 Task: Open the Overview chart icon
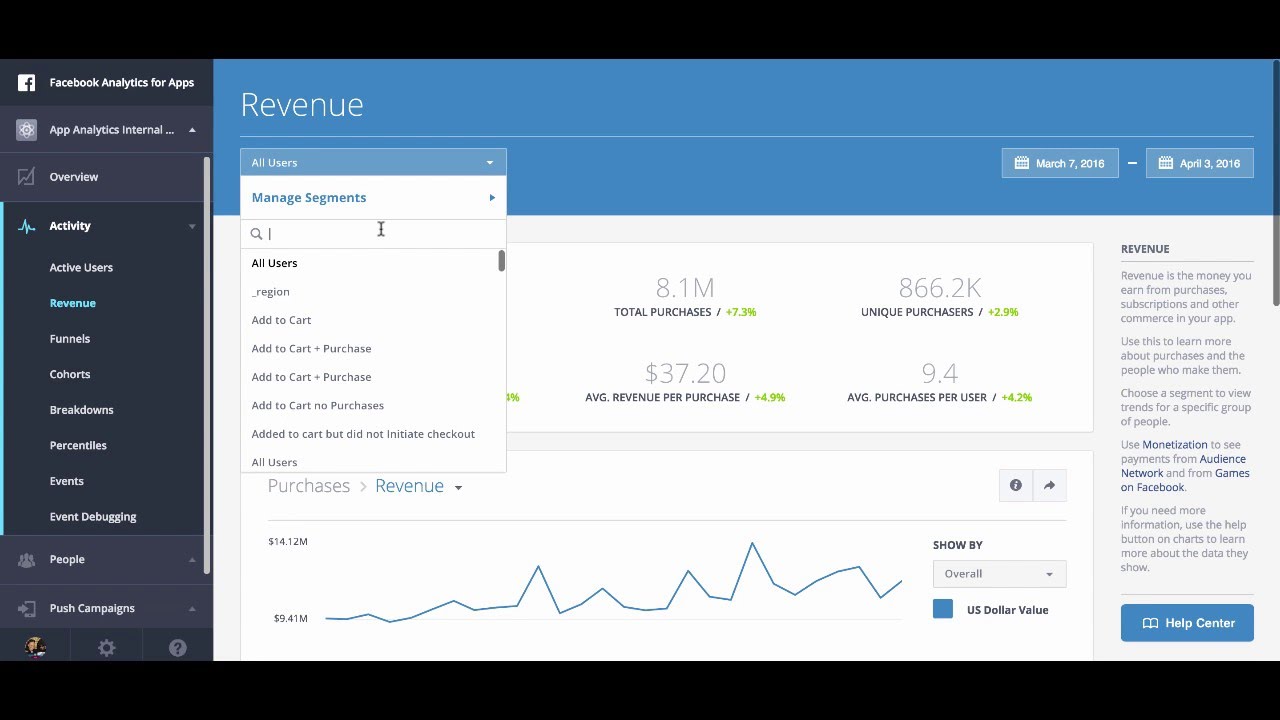click(27, 177)
